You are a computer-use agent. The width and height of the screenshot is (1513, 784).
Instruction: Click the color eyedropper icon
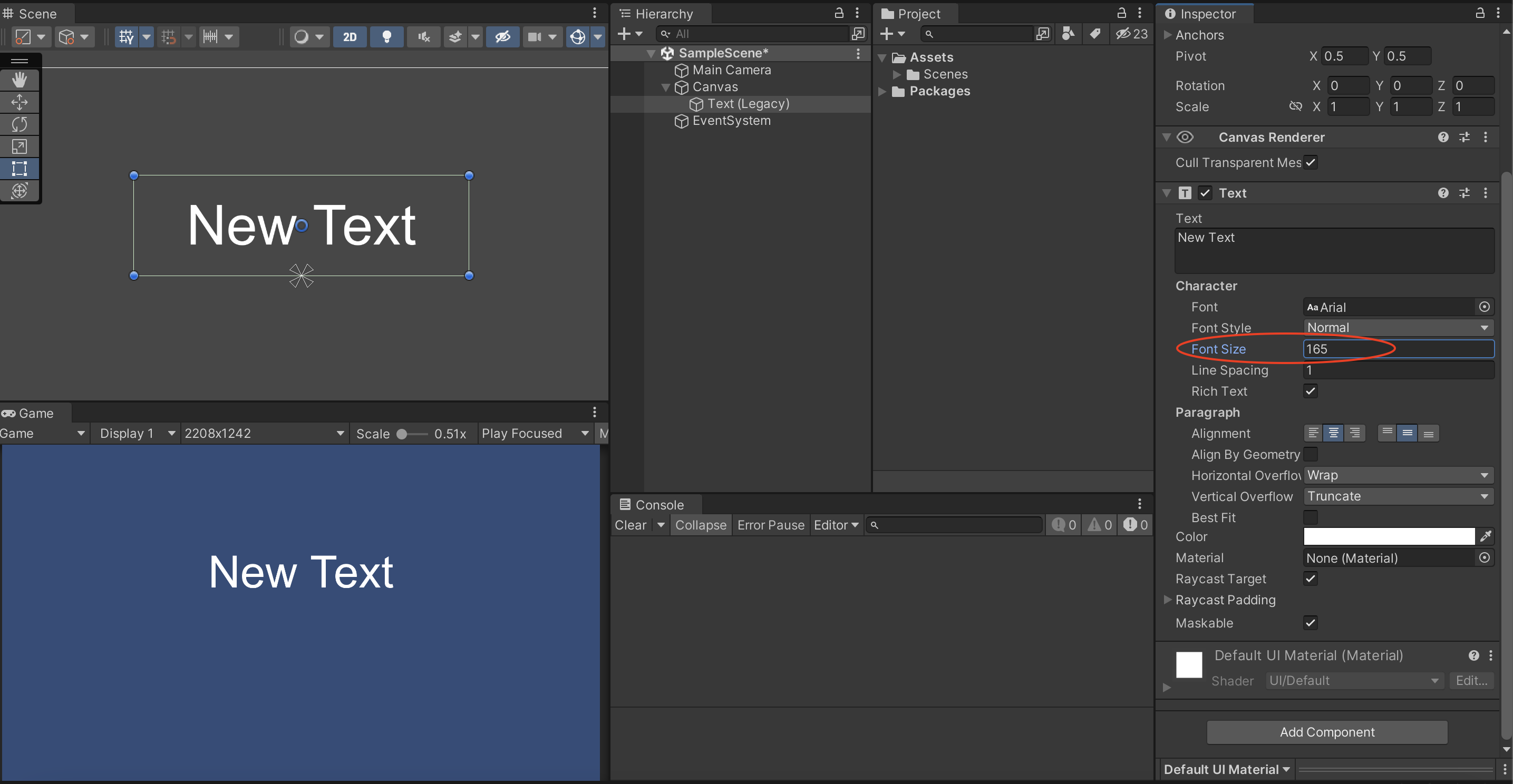[x=1486, y=536]
